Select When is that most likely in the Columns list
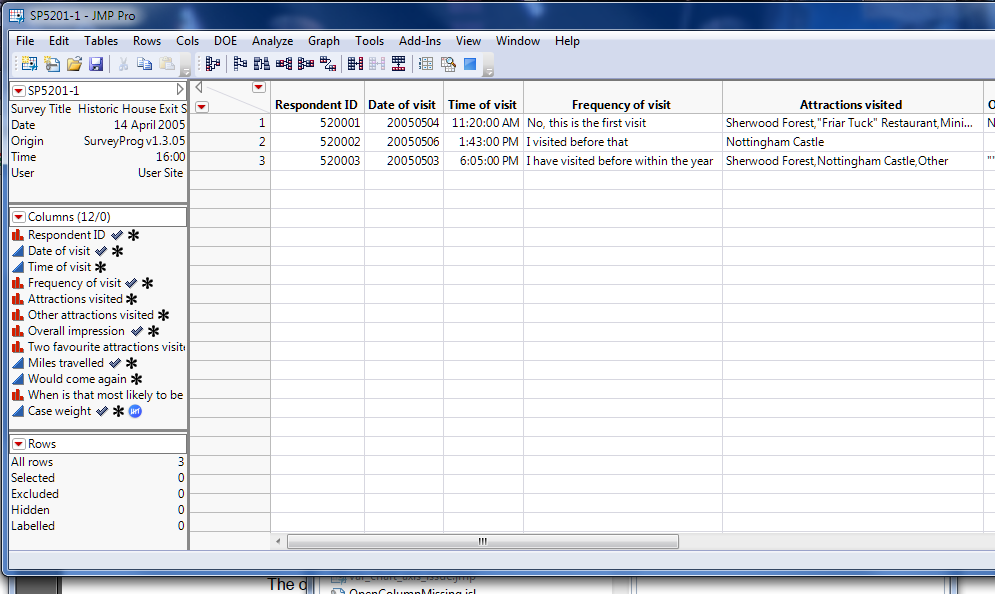995x594 pixels. (x=105, y=395)
